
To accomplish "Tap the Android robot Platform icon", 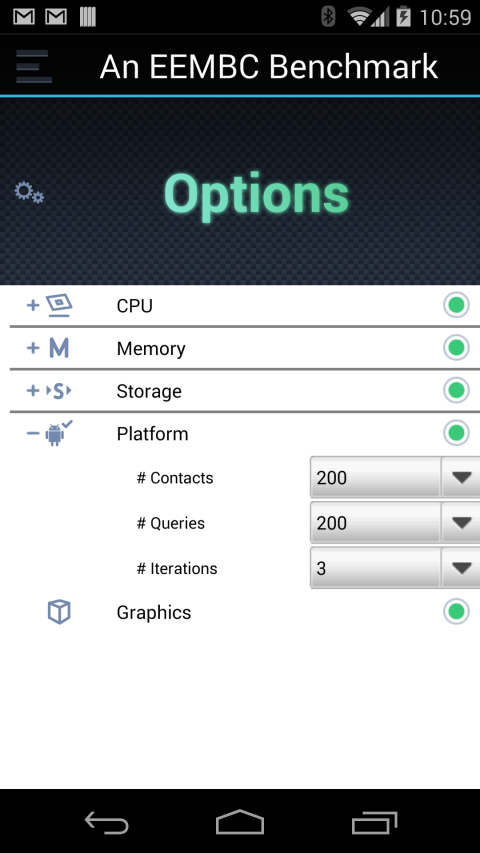I will tap(58, 434).
